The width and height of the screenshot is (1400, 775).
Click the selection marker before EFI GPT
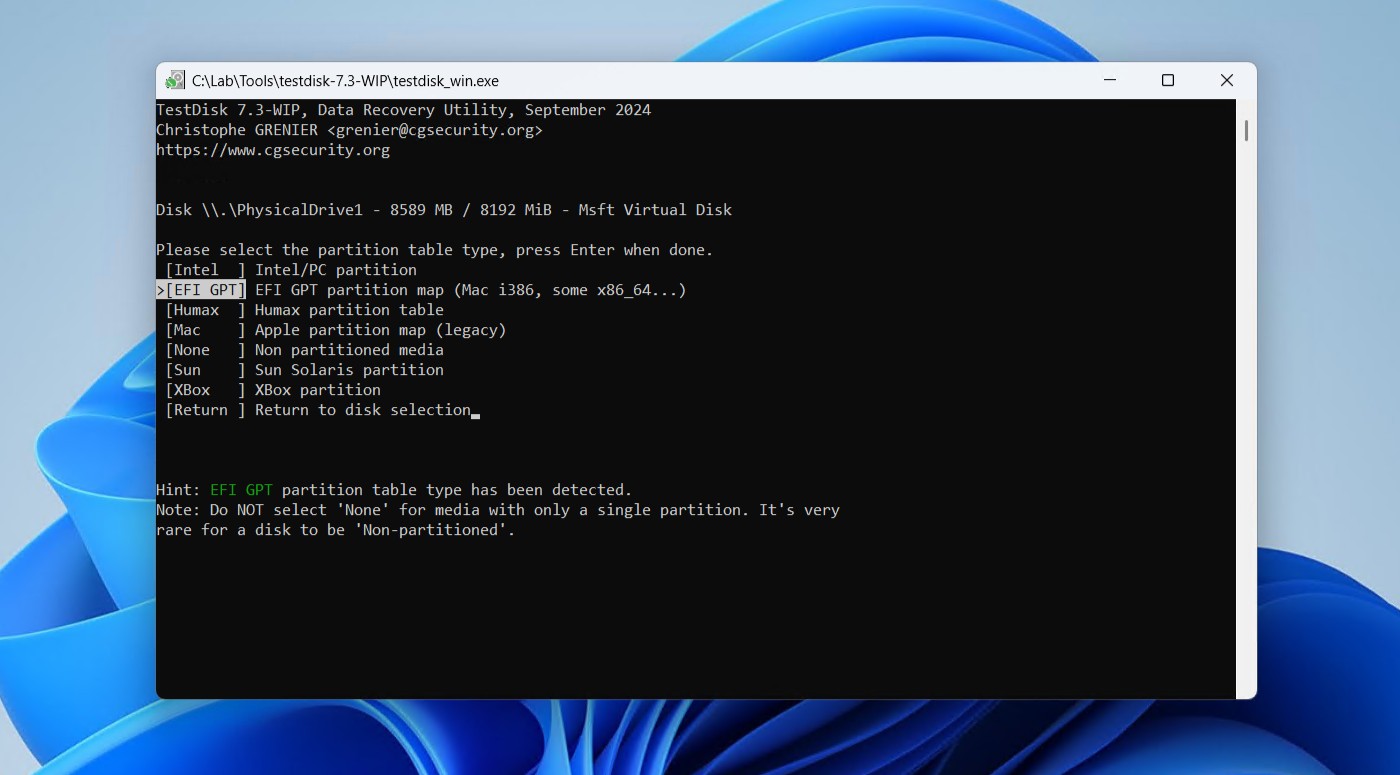pos(159,289)
